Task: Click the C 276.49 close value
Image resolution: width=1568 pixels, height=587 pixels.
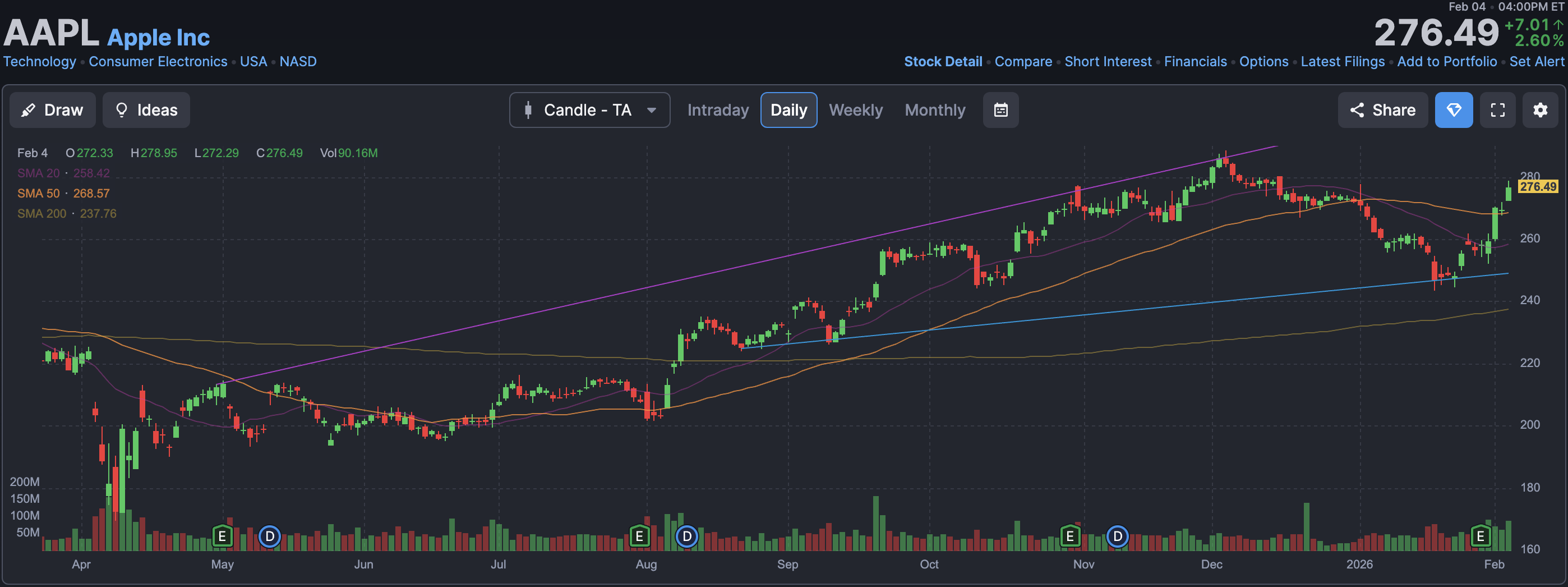Action: point(279,153)
